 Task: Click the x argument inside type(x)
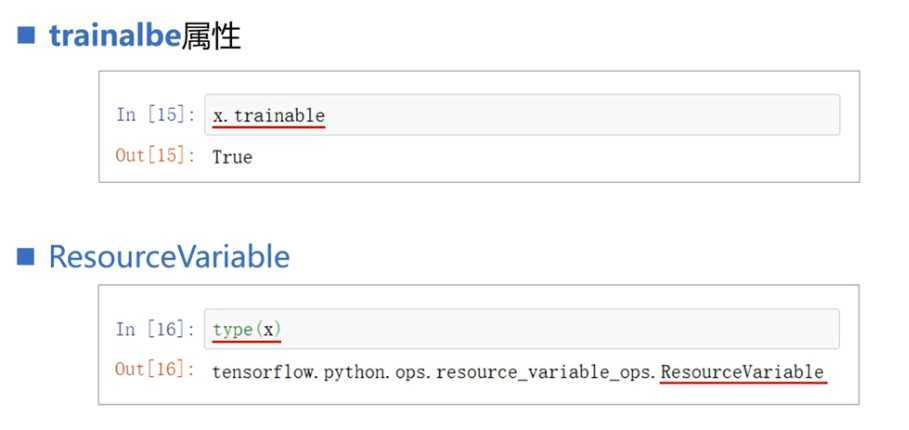click(268, 330)
